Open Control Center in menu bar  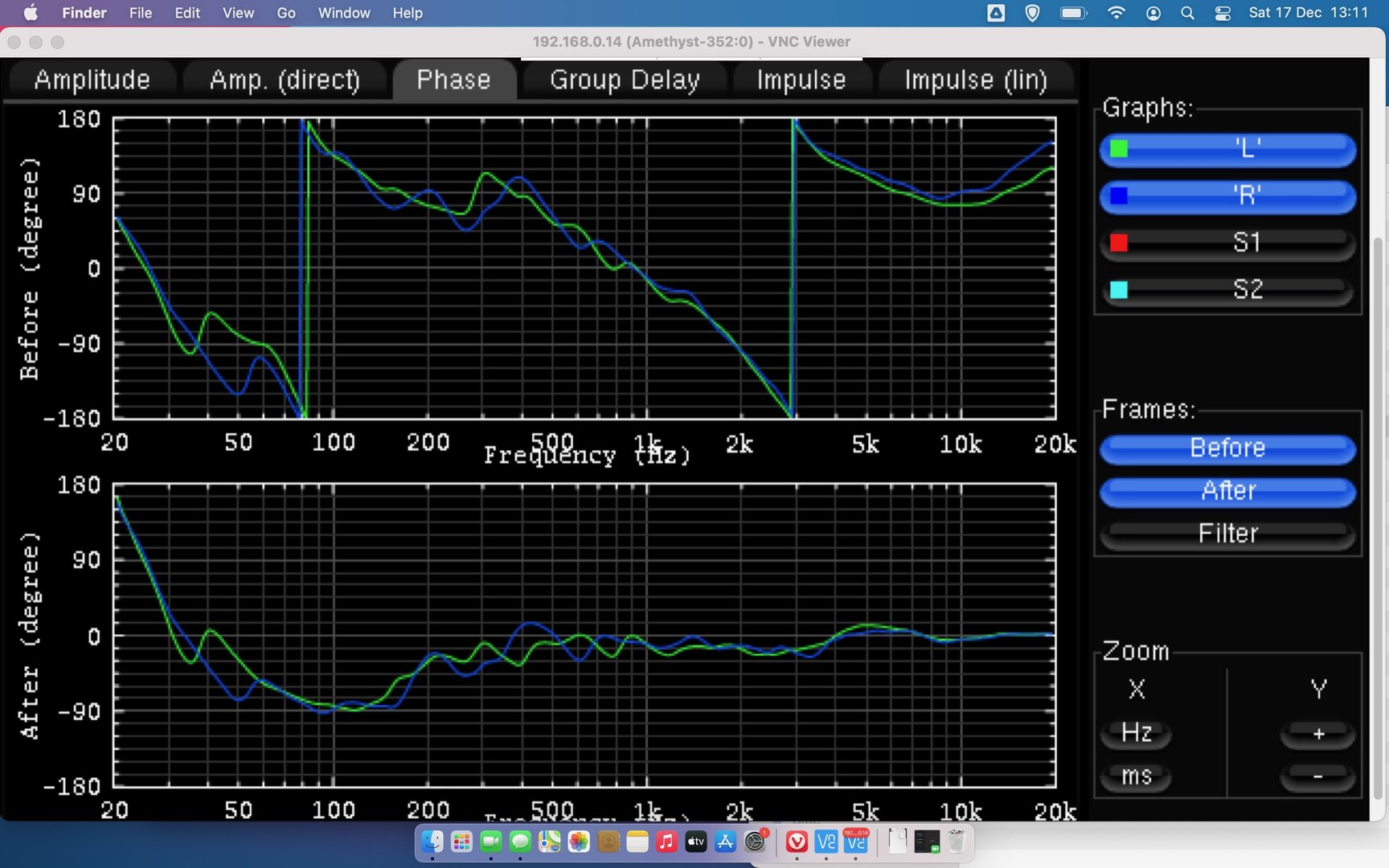click(1223, 13)
